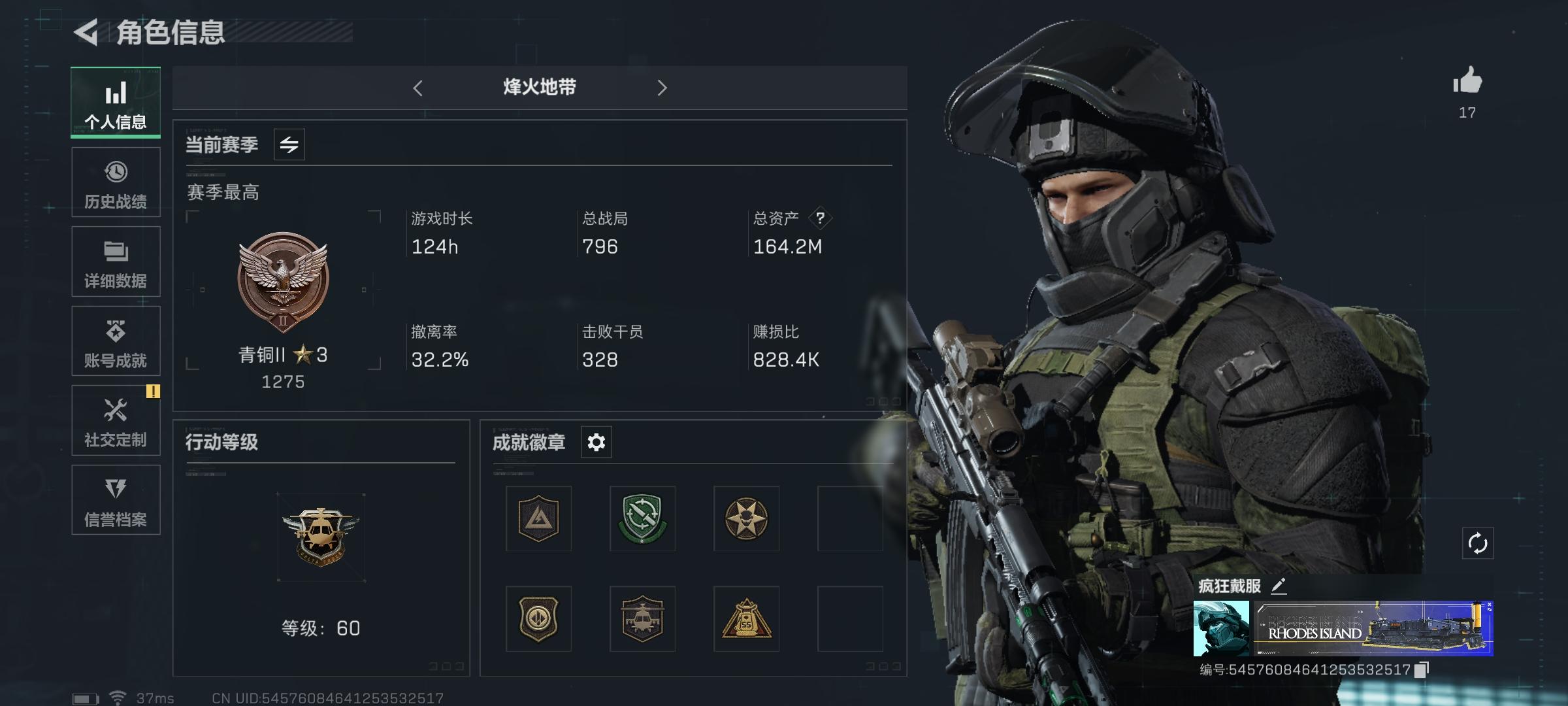Select the helicopter achievement badge
1568x706 pixels.
click(642, 618)
